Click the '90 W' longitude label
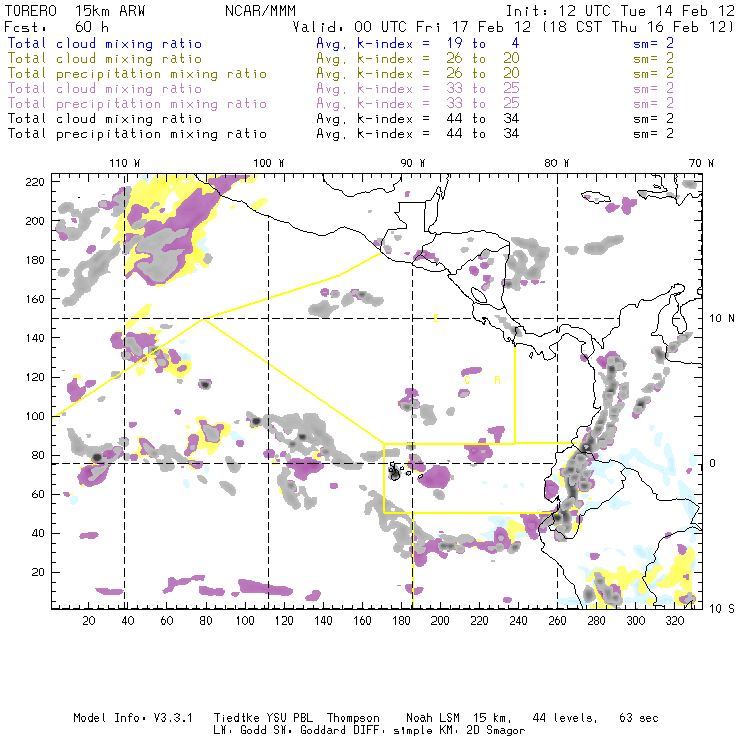The width and height of the screenshot is (740, 740). 413,163
